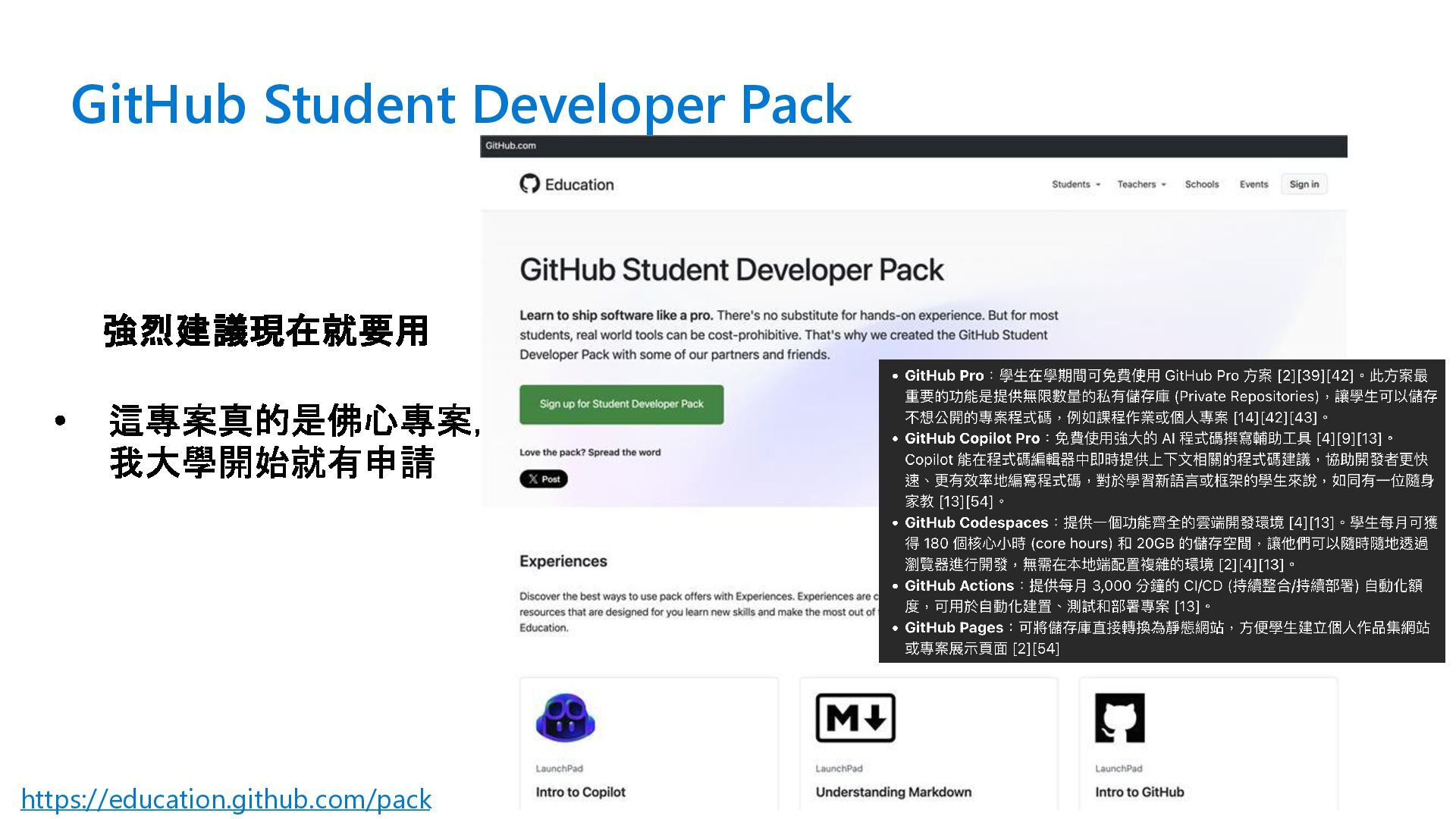Click the X Post share button

pos(544,479)
